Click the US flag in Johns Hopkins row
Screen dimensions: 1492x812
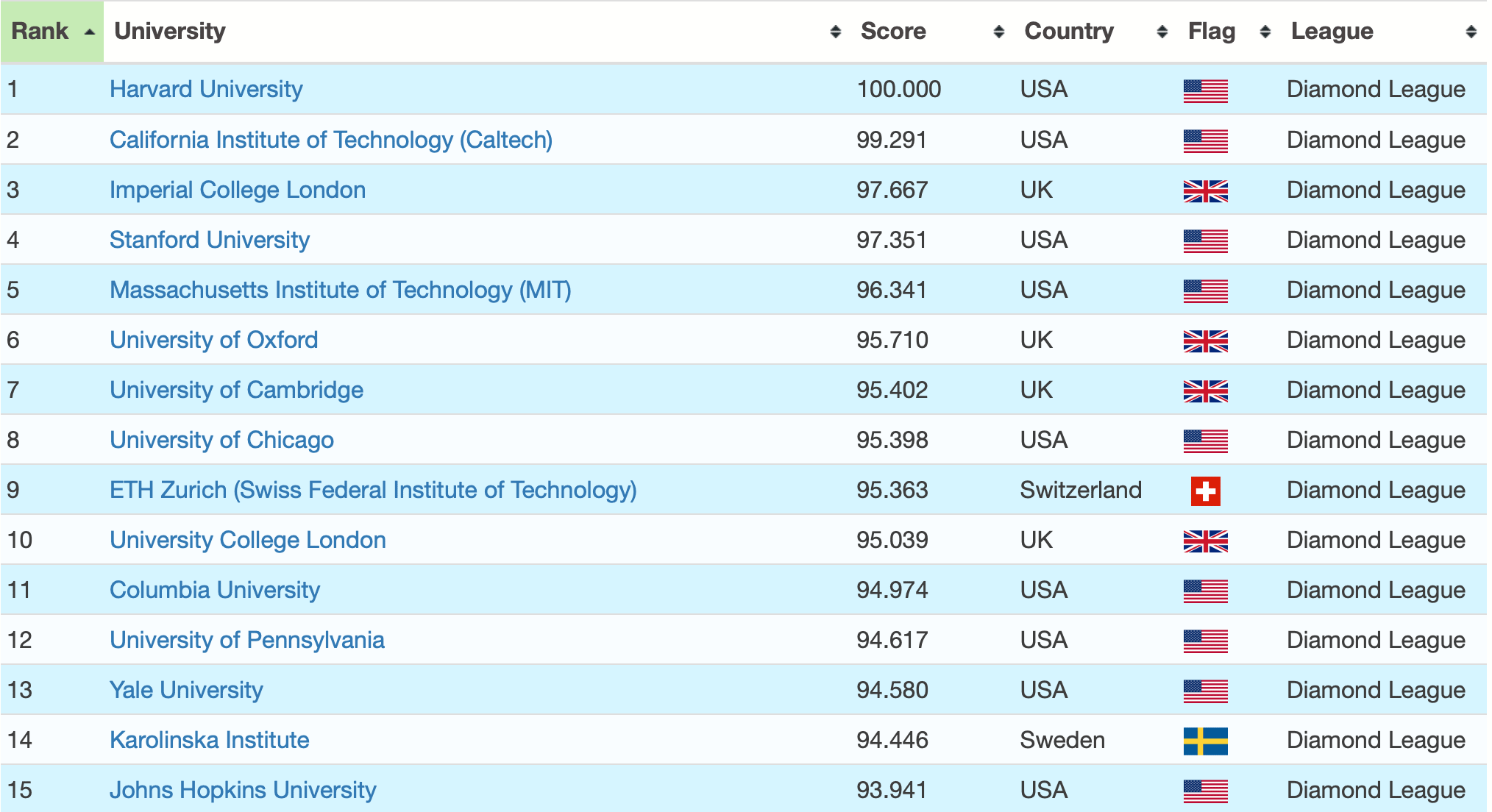click(1205, 791)
